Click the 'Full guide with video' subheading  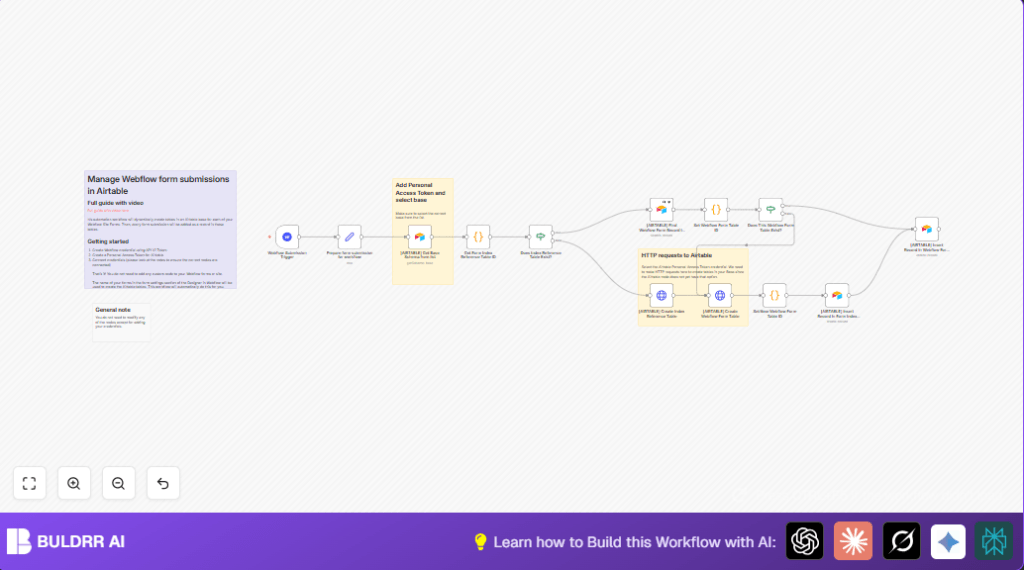point(116,203)
